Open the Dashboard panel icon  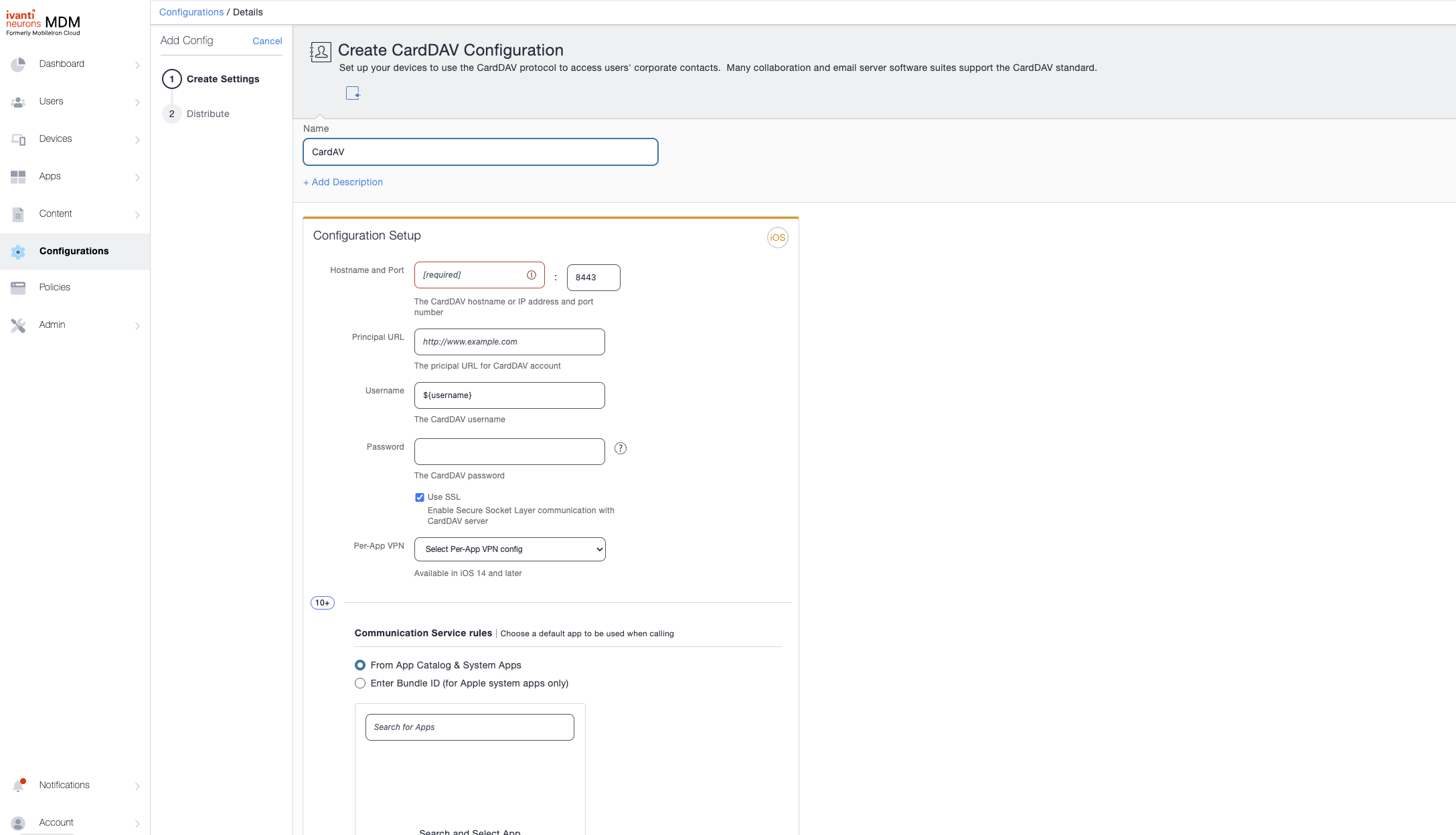click(x=17, y=64)
